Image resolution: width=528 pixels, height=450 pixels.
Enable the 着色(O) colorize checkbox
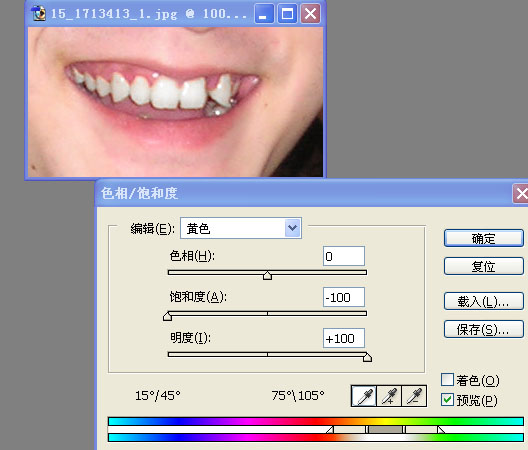tap(447, 380)
